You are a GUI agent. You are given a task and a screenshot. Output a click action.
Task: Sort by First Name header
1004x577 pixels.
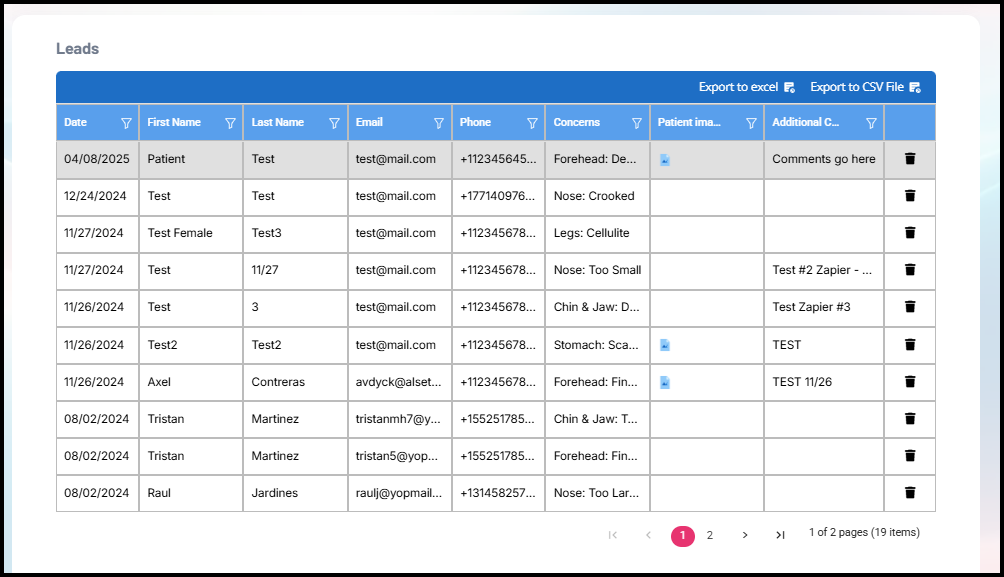[174, 122]
